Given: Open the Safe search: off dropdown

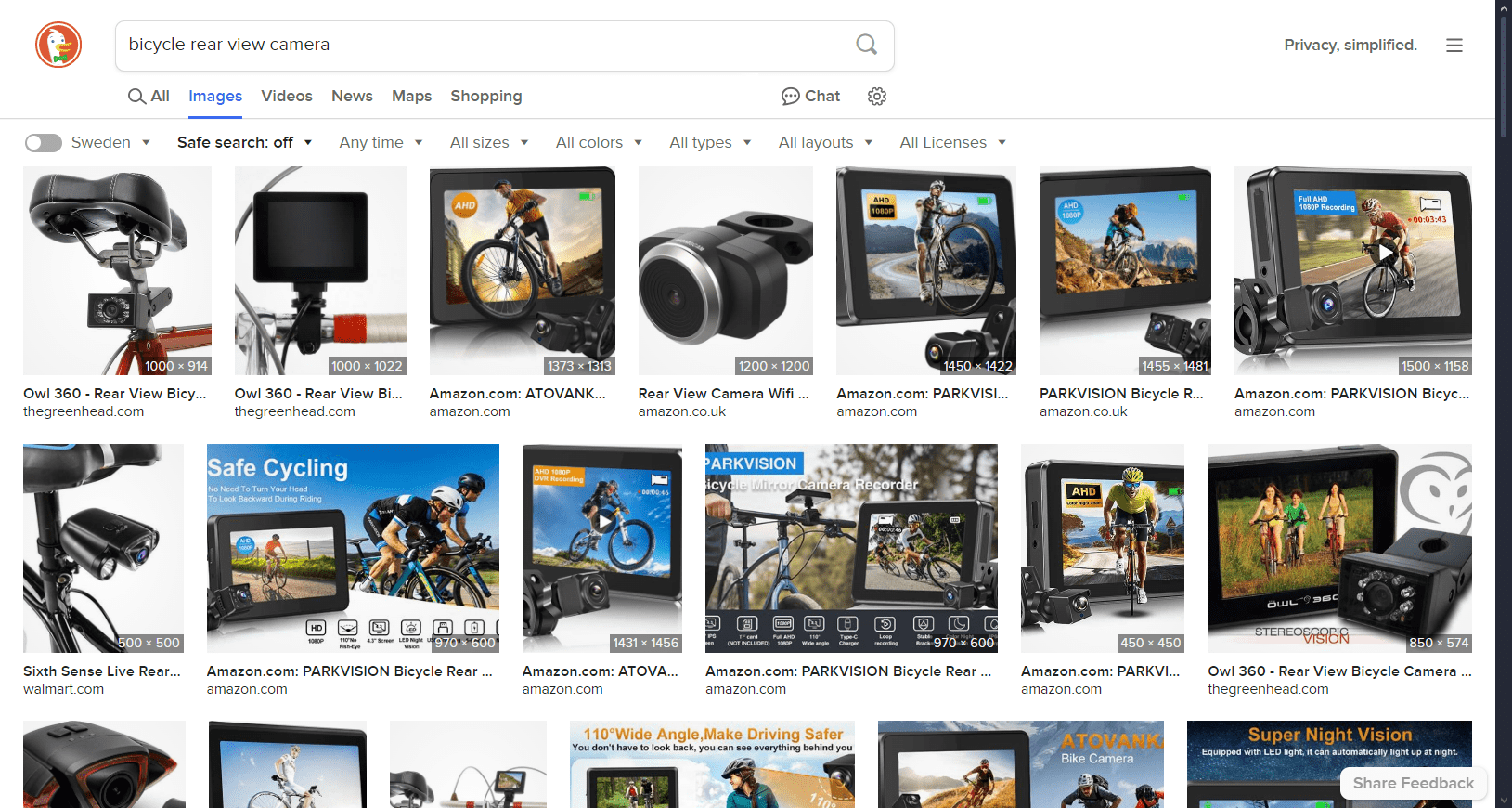Looking at the screenshot, I should (x=244, y=142).
